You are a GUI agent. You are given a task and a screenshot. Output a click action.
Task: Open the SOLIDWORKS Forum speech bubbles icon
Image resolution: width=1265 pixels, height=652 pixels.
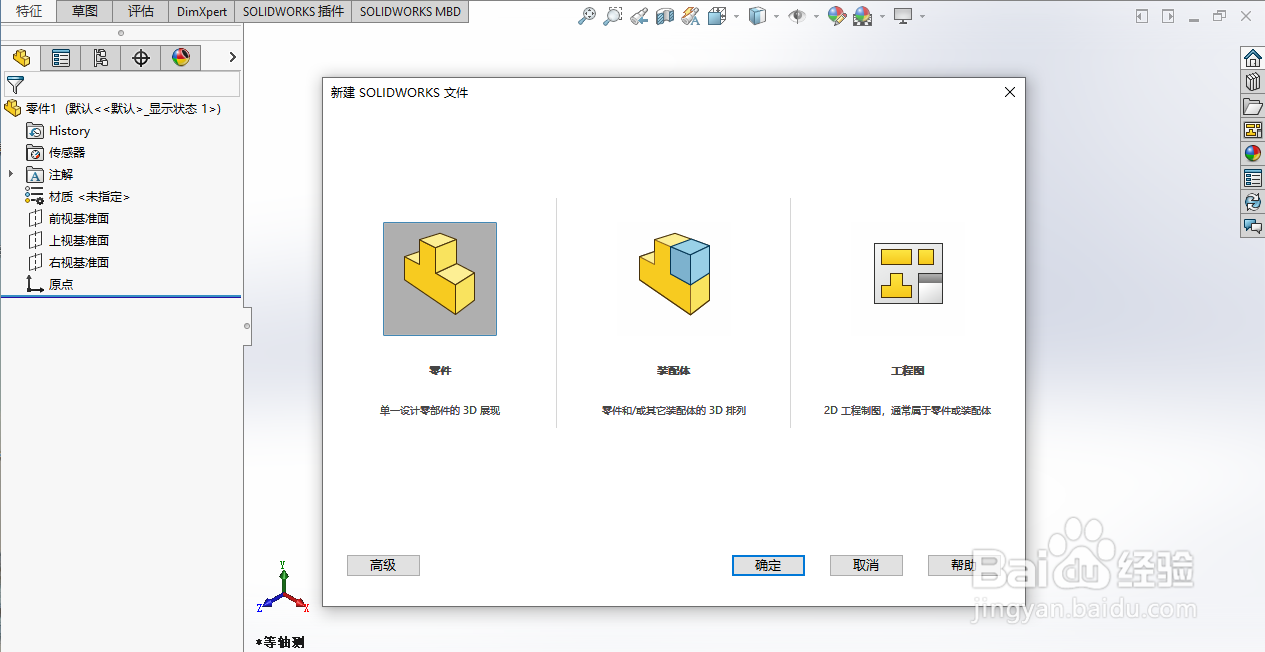[1252, 227]
